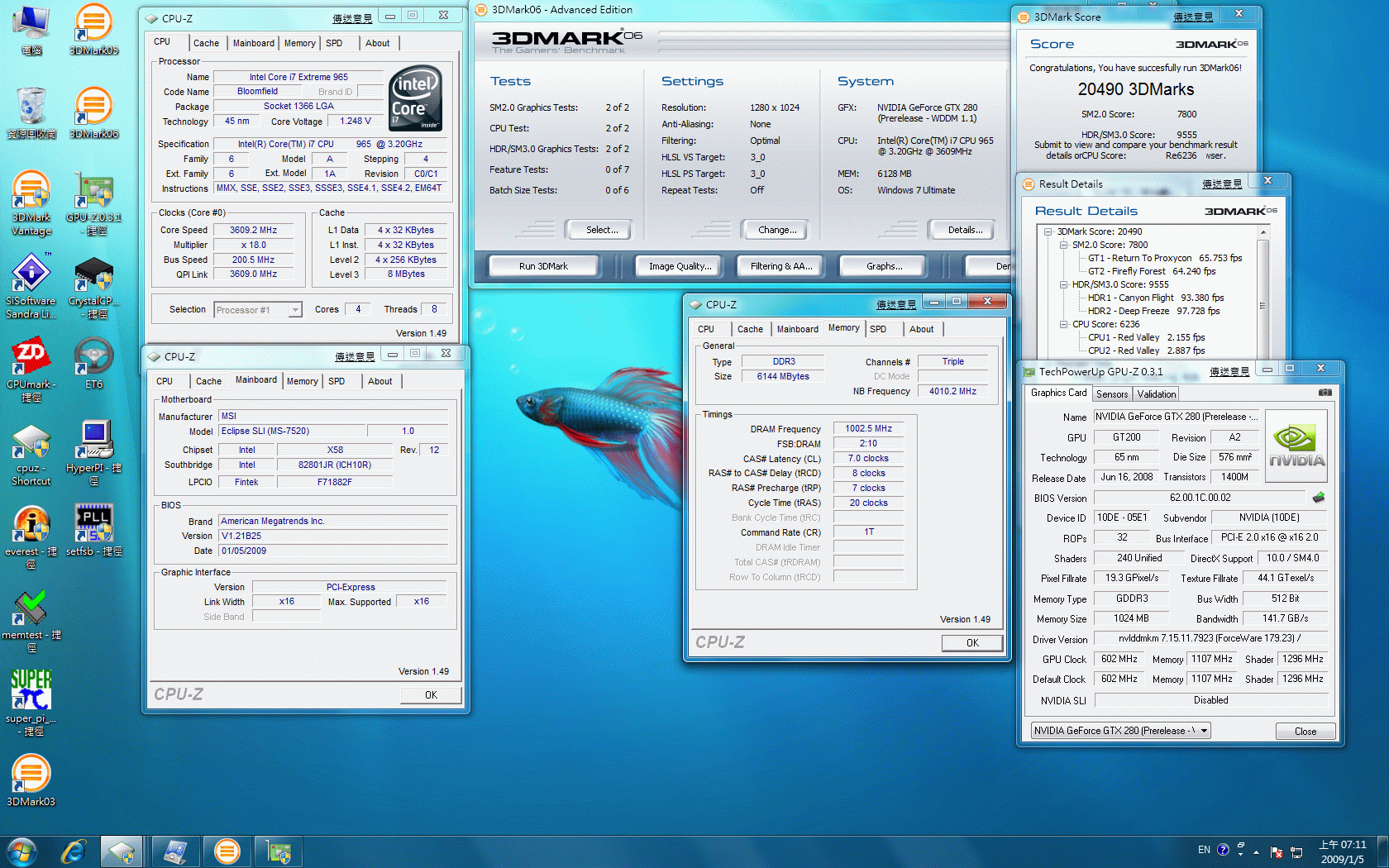The image size is (1389, 868).
Task: Collapse the HDR/SM3.0 Score: 9555 node
Action: (1064, 284)
